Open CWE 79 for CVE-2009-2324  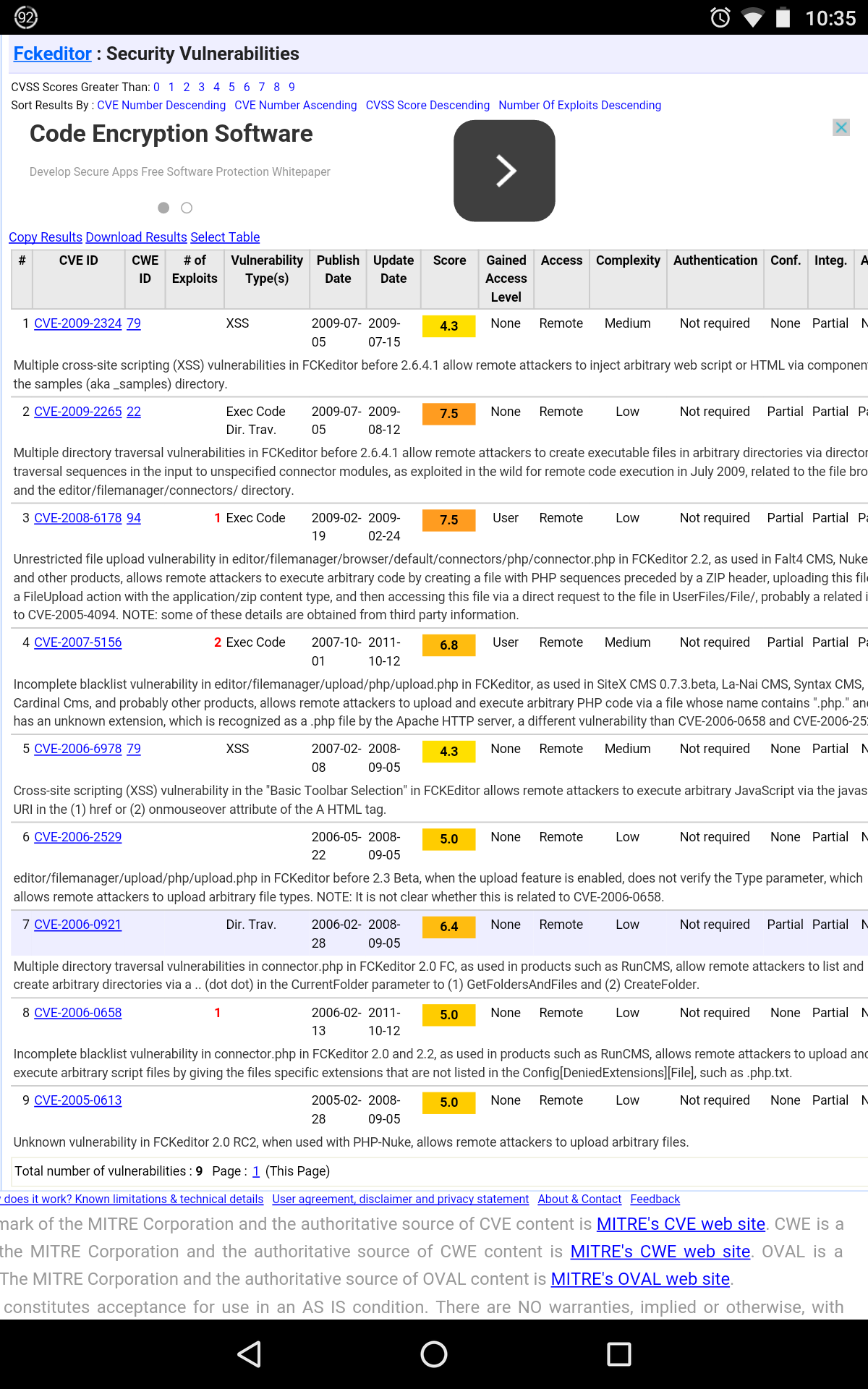(134, 323)
